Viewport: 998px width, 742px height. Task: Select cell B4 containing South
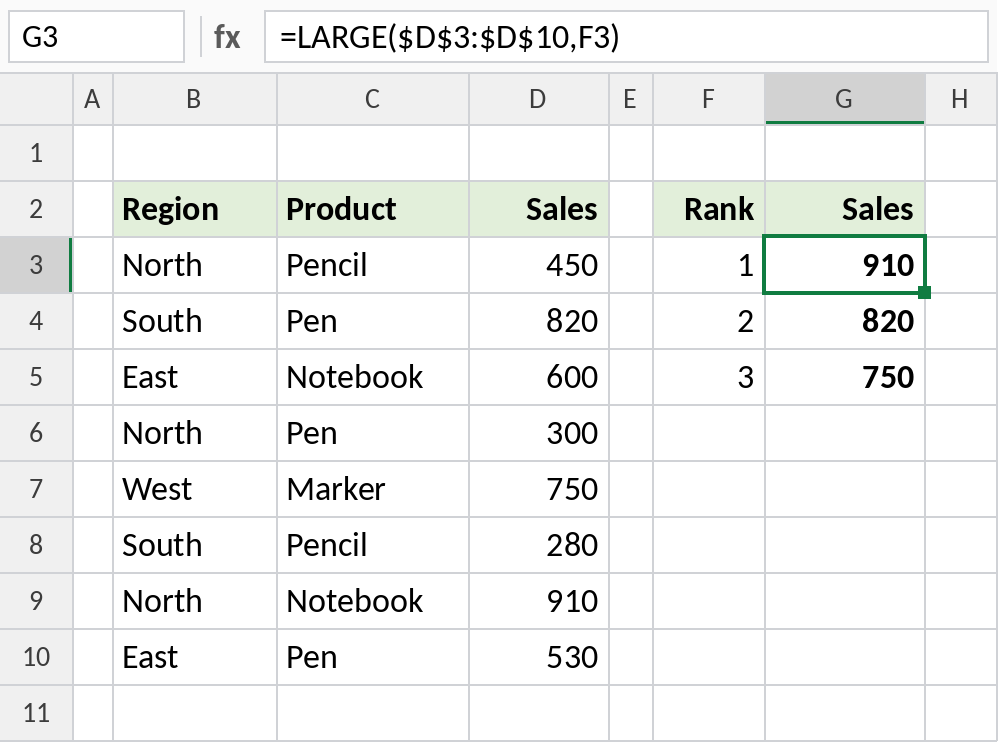click(195, 321)
